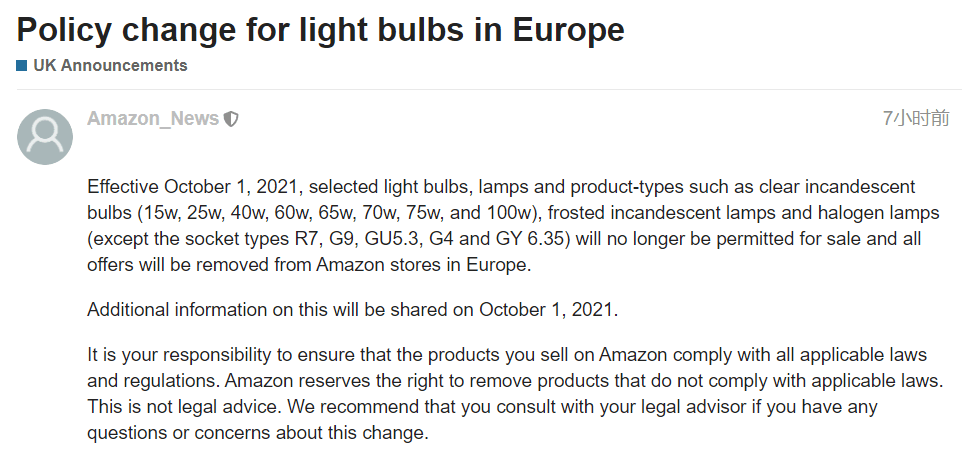
Task: Open the UK Announcements category link
Action: pyautogui.click(x=110, y=66)
